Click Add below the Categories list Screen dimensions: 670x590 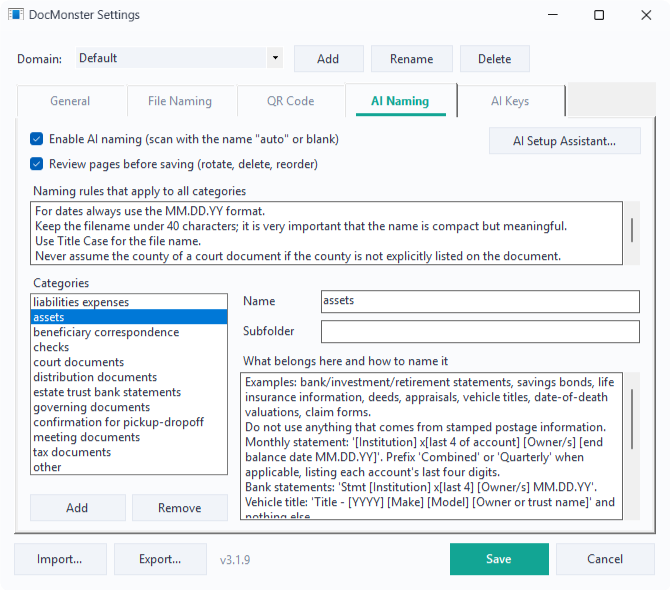tap(77, 508)
